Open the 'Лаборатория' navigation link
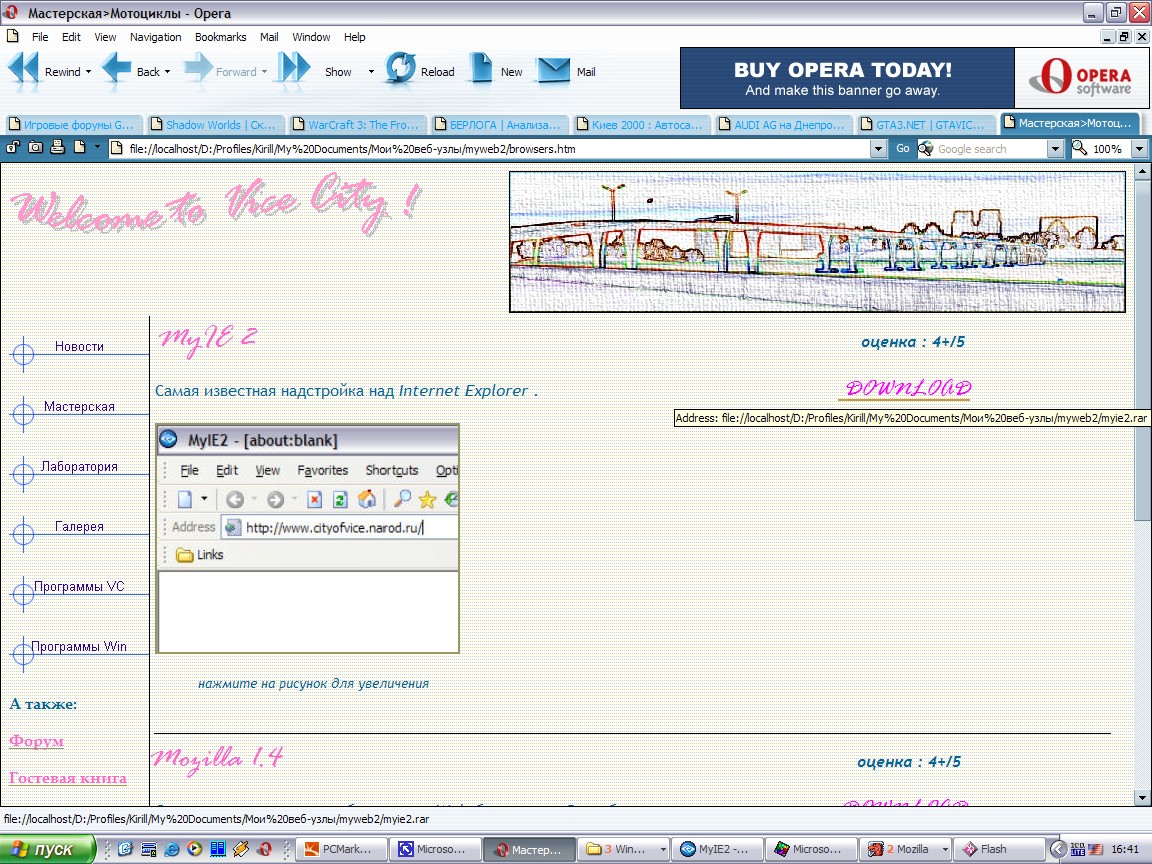This screenshot has width=1152, height=864. pyautogui.click(x=79, y=467)
